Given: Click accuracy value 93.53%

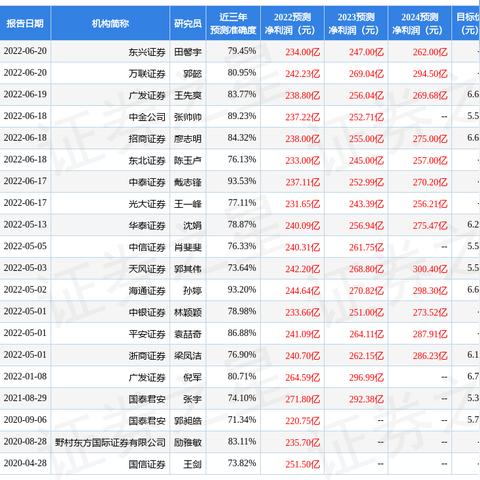Looking at the screenshot, I should coord(242,181).
